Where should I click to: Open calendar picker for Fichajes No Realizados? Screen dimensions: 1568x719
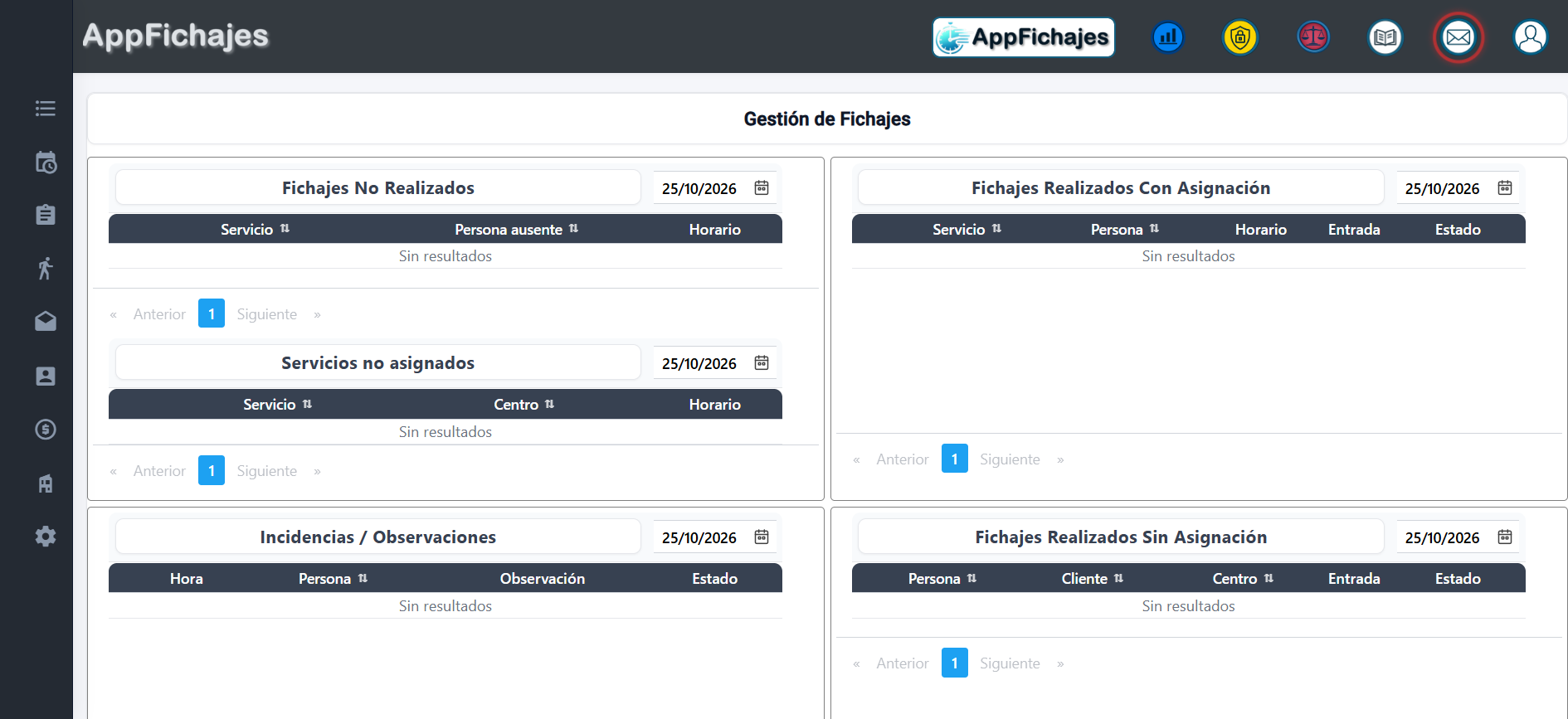[762, 187]
